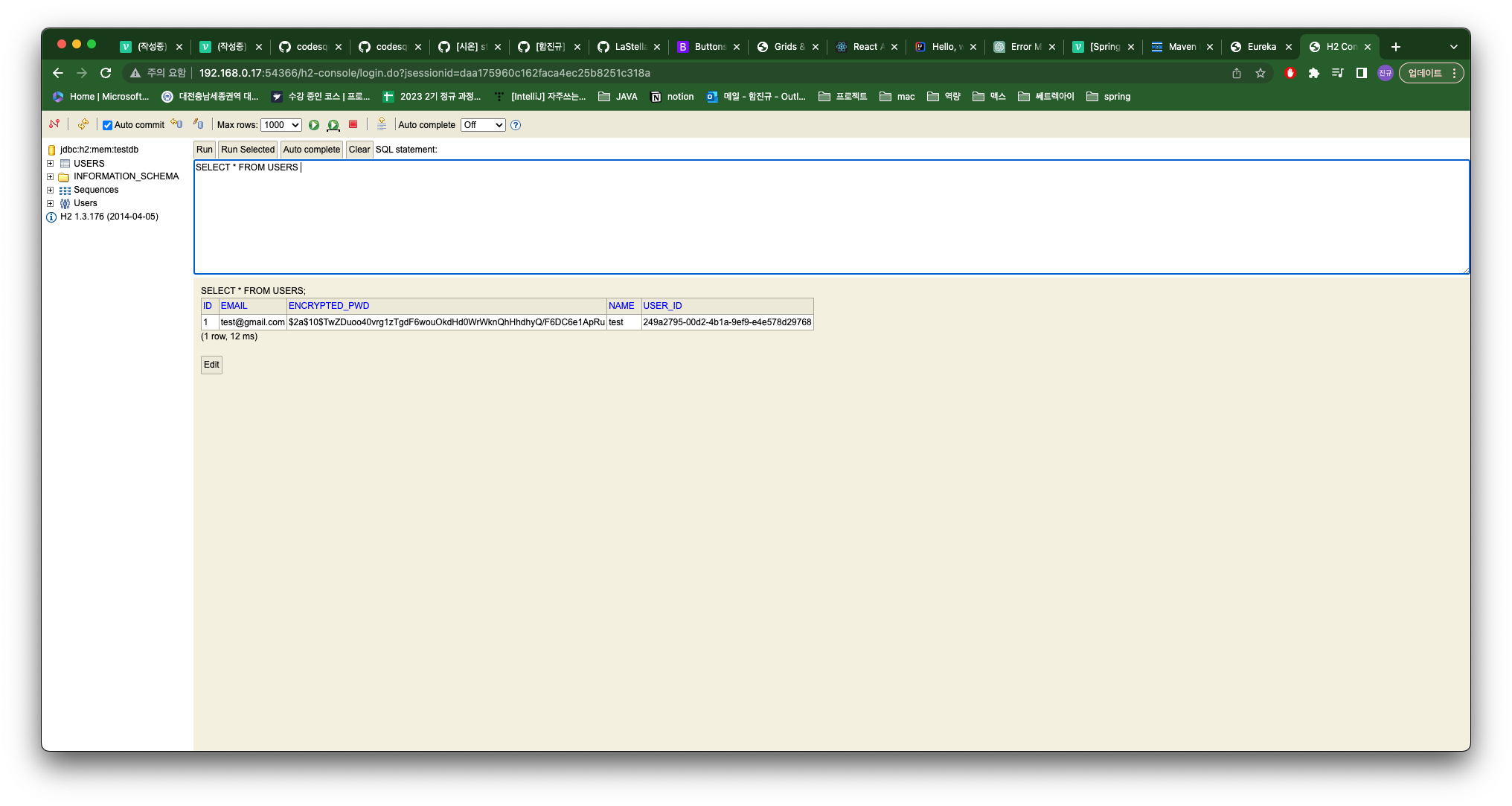The width and height of the screenshot is (1512, 806).
Task: Click the Disconnect icon in H2 toolbar
Action: pyautogui.click(x=54, y=124)
